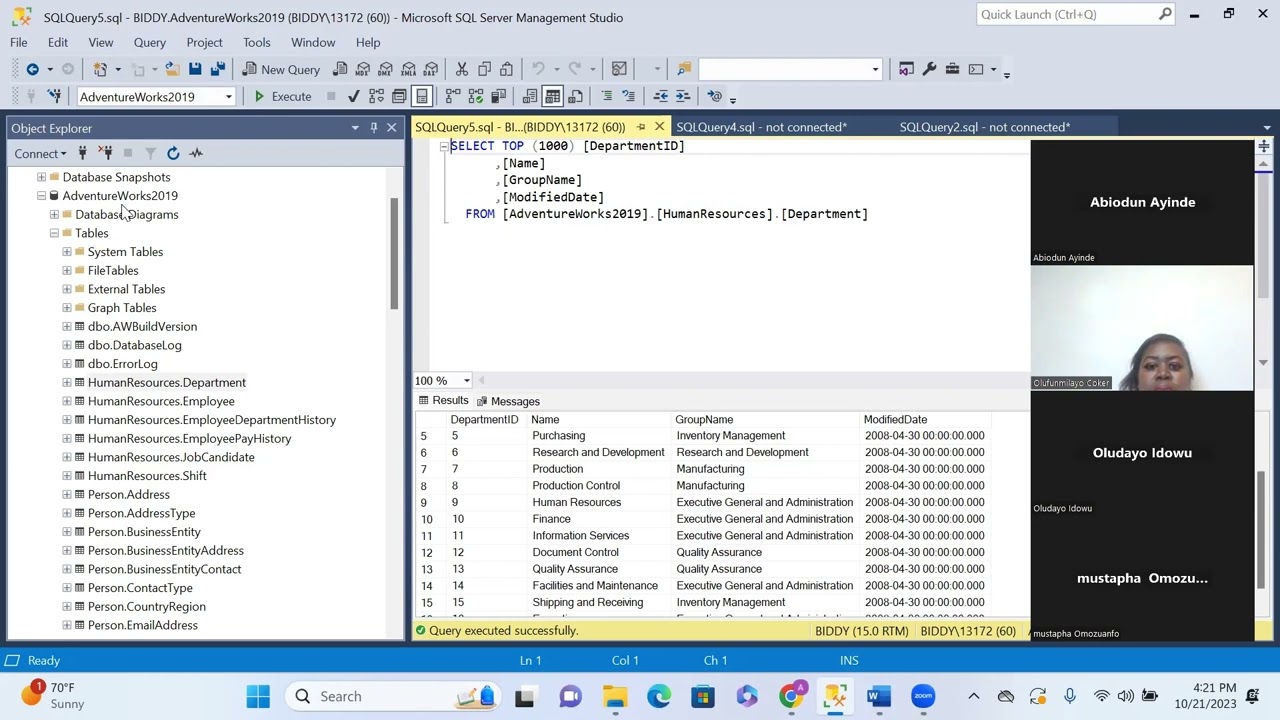Open the Messages results tab
Image resolution: width=1280 pixels, height=720 pixels.
pyautogui.click(x=507, y=401)
